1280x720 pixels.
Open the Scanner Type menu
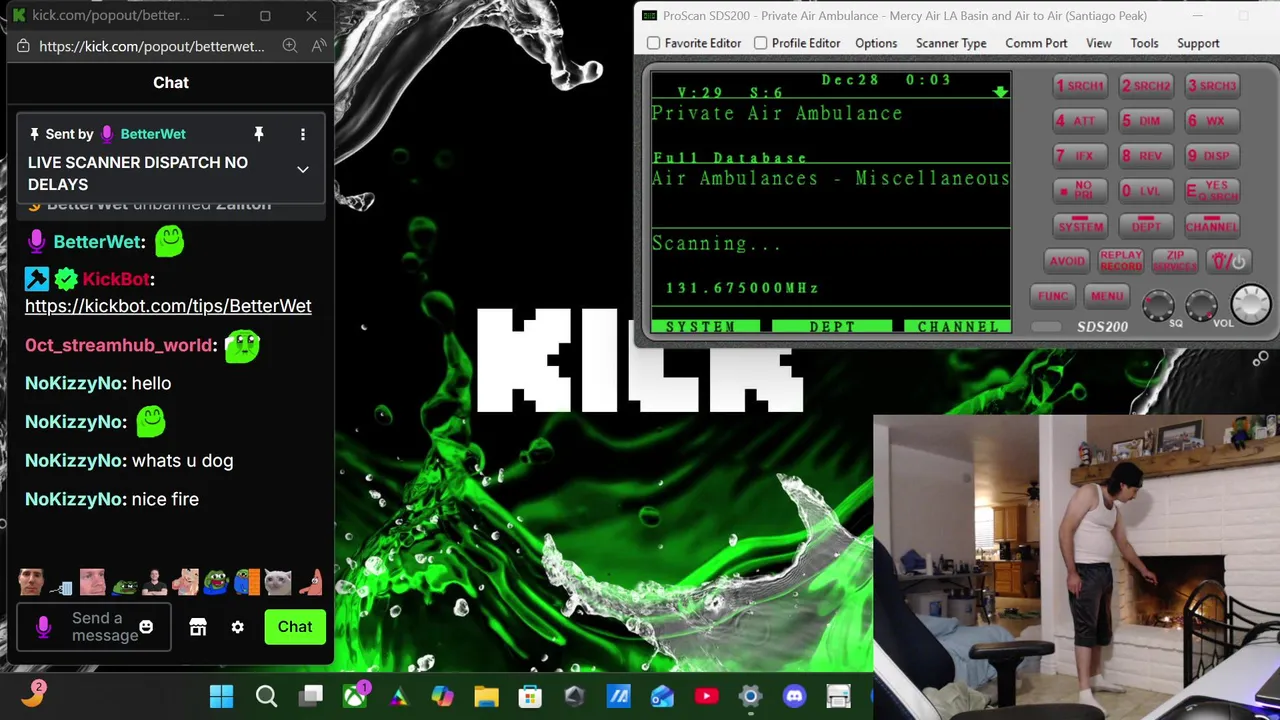coord(951,43)
